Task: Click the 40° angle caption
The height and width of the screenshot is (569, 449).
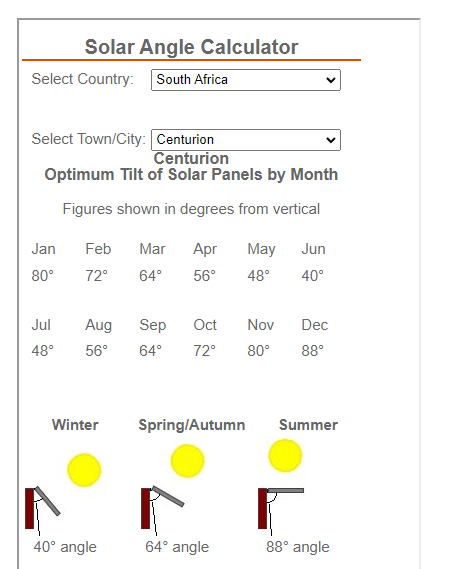Action: click(65, 547)
